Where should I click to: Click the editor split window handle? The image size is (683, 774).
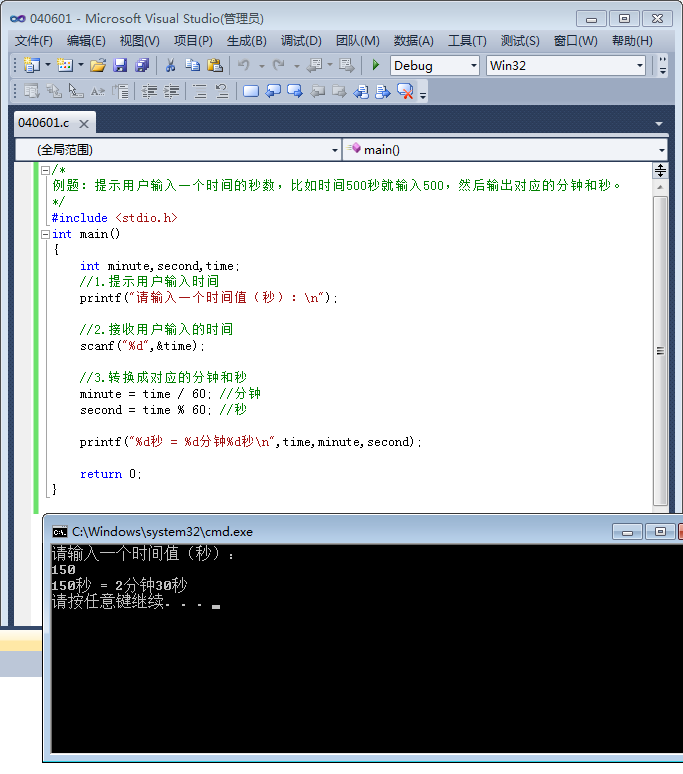[660, 171]
